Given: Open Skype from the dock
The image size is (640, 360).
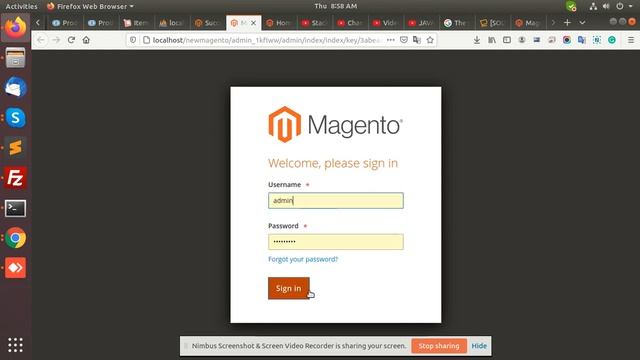Looking at the screenshot, I should tap(16, 118).
